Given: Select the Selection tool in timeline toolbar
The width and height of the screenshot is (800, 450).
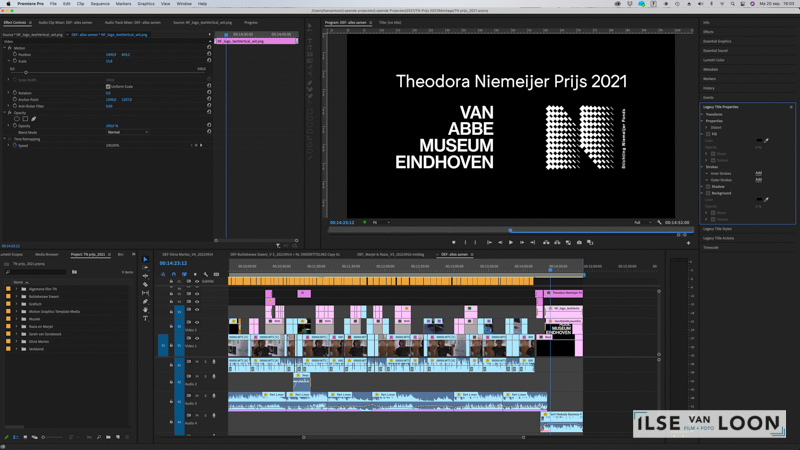Looking at the screenshot, I should (145, 259).
